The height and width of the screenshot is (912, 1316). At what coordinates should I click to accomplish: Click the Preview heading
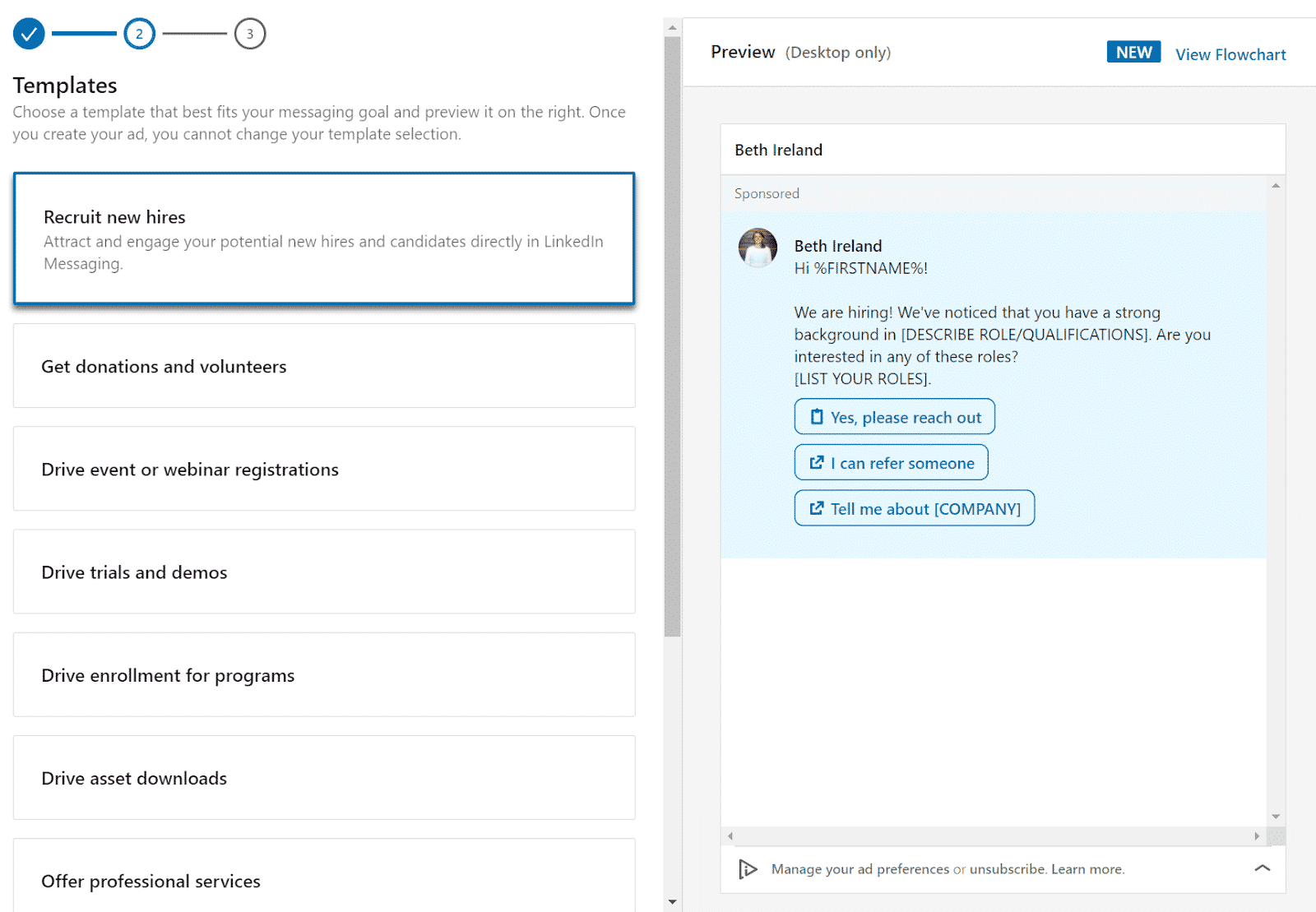[x=743, y=52]
